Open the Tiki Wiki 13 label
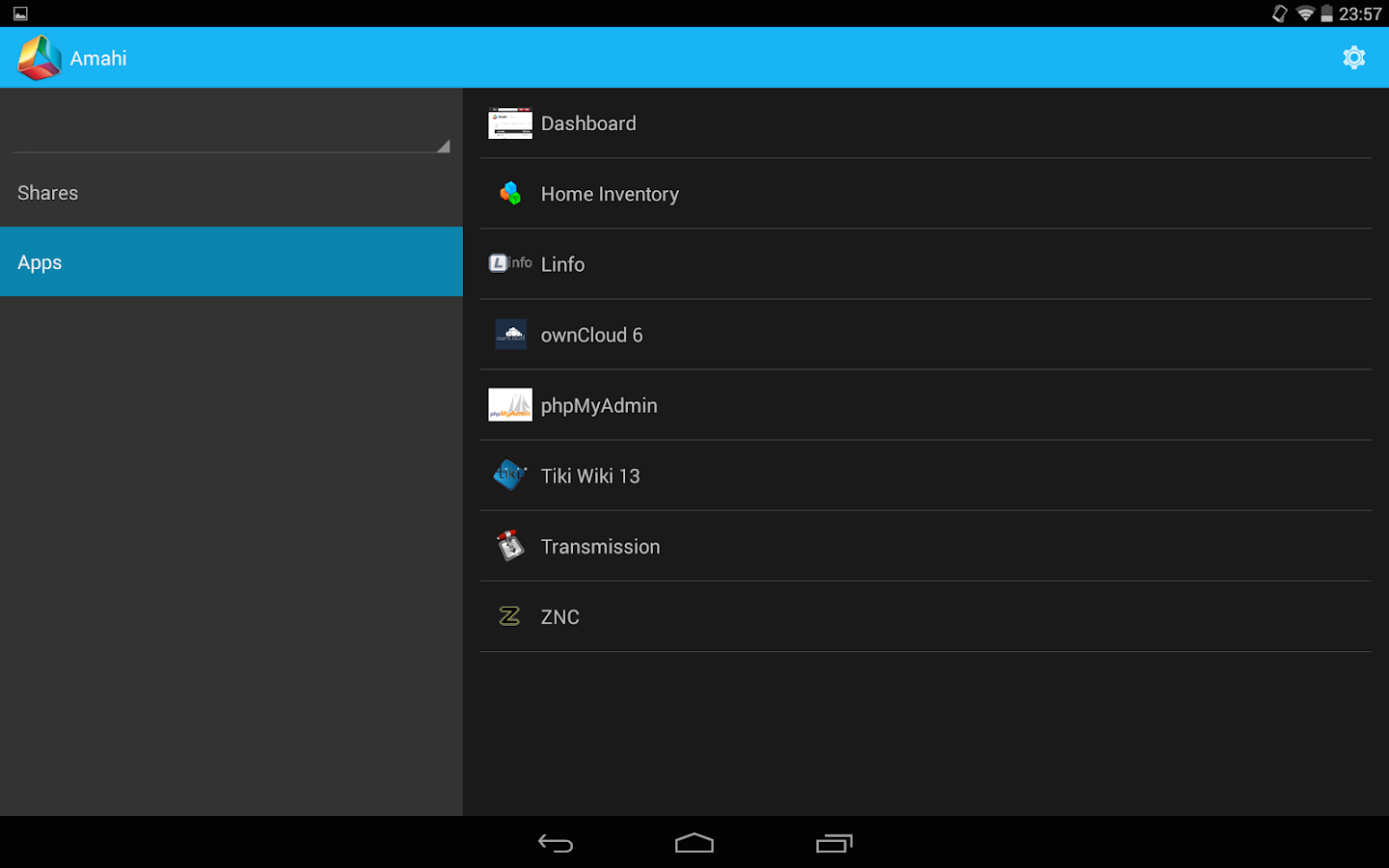The height and width of the screenshot is (868, 1389). point(590,475)
